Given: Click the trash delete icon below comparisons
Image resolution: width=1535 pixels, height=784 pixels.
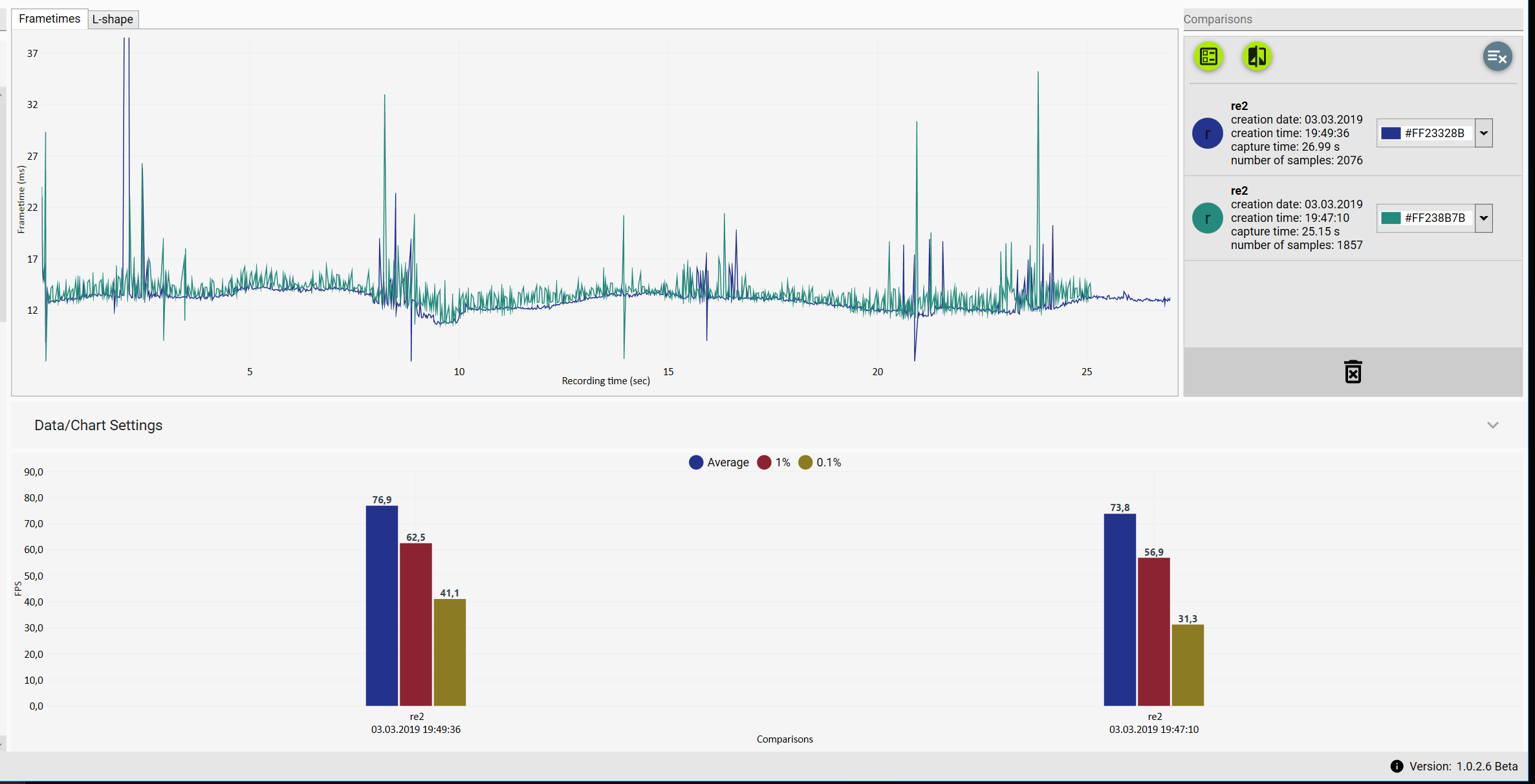Looking at the screenshot, I should [1353, 372].
